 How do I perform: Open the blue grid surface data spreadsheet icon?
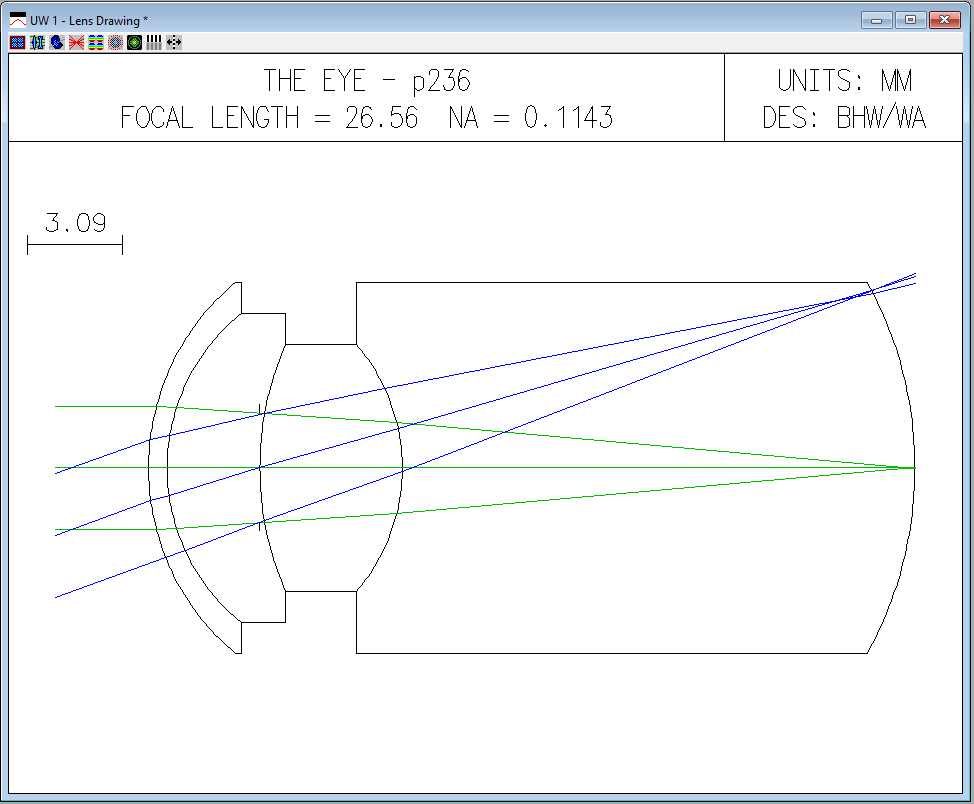tap(17, 42)
